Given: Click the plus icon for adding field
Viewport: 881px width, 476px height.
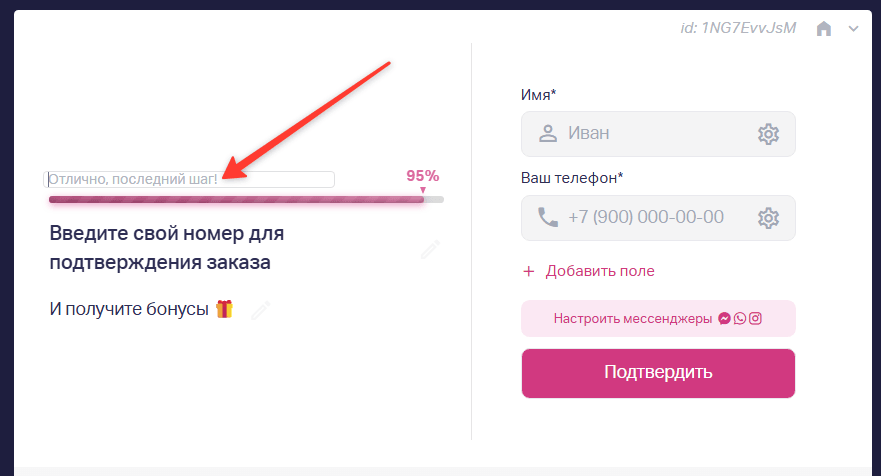Looking at the screenshot, I should coord(529,271).
